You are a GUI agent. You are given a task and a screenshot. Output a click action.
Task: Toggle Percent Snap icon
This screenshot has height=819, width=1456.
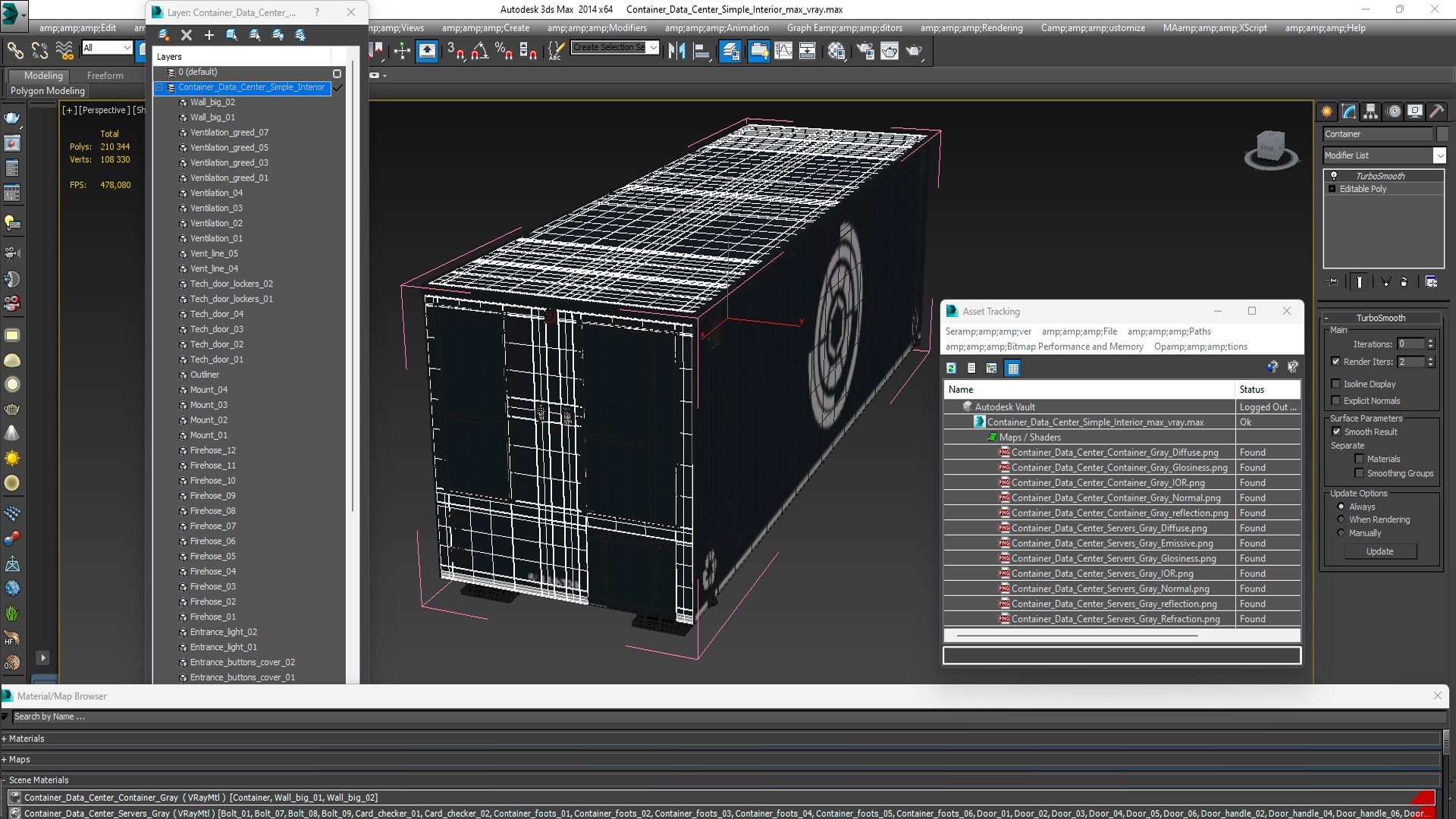point(504,51)
